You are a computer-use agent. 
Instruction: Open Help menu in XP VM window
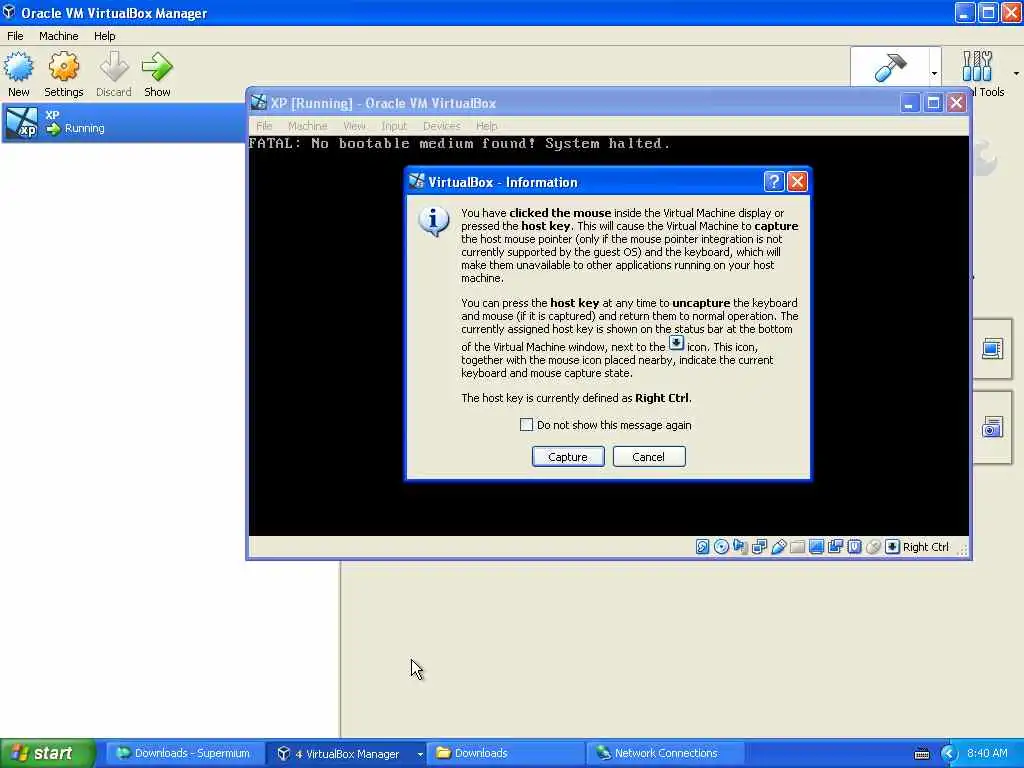point(486,125)
